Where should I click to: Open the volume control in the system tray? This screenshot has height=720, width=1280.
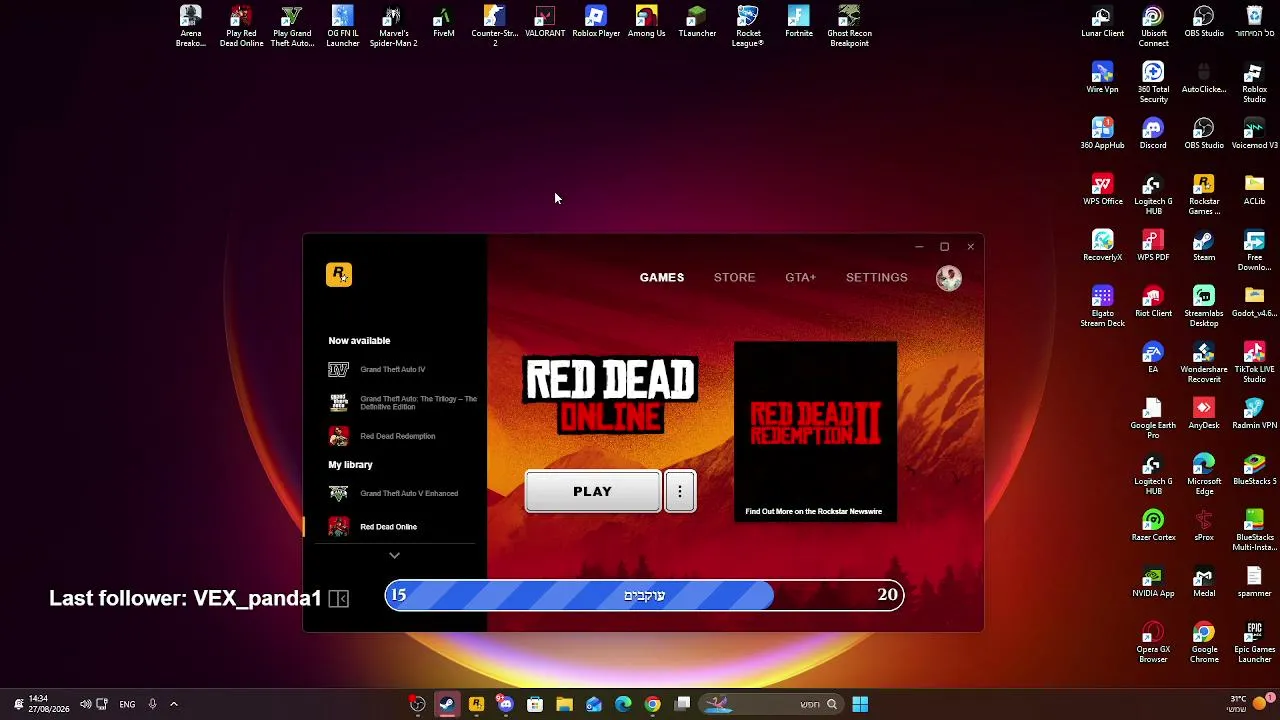85,704
